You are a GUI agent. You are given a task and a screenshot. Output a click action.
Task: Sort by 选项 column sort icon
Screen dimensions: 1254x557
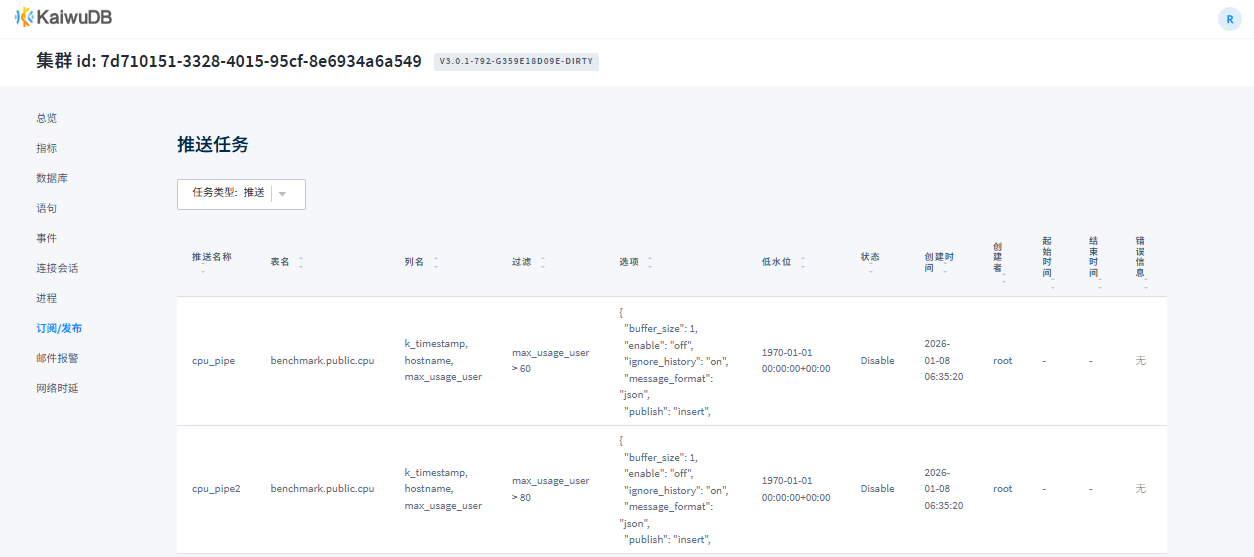coord(650,262)
